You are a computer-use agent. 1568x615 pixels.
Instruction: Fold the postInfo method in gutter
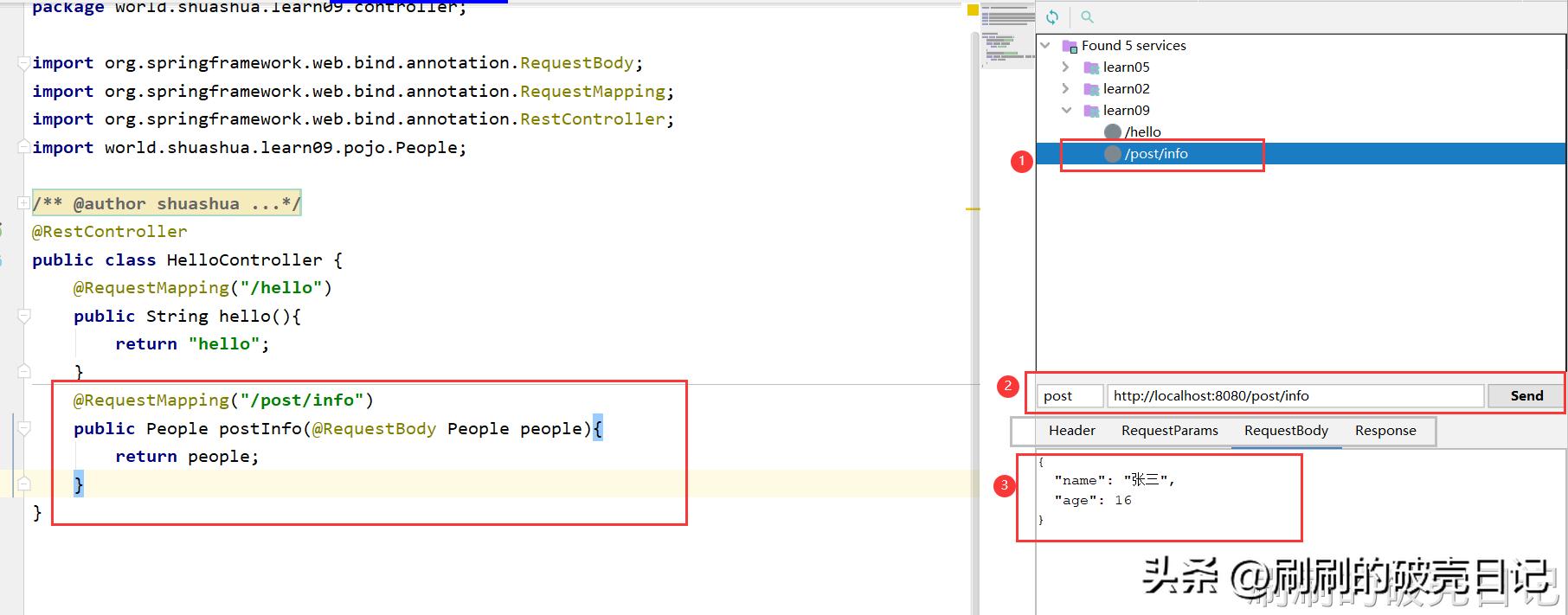(24, 428)
